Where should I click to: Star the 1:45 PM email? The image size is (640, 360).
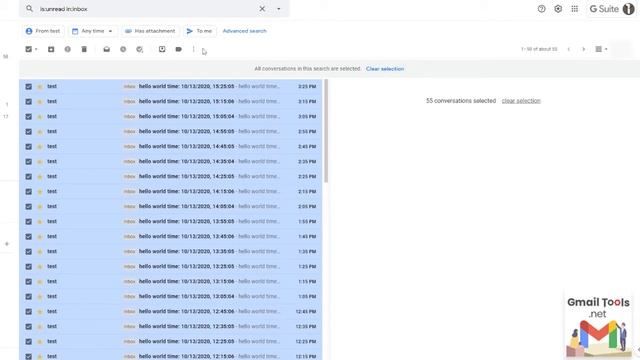[x=40, y=236]
